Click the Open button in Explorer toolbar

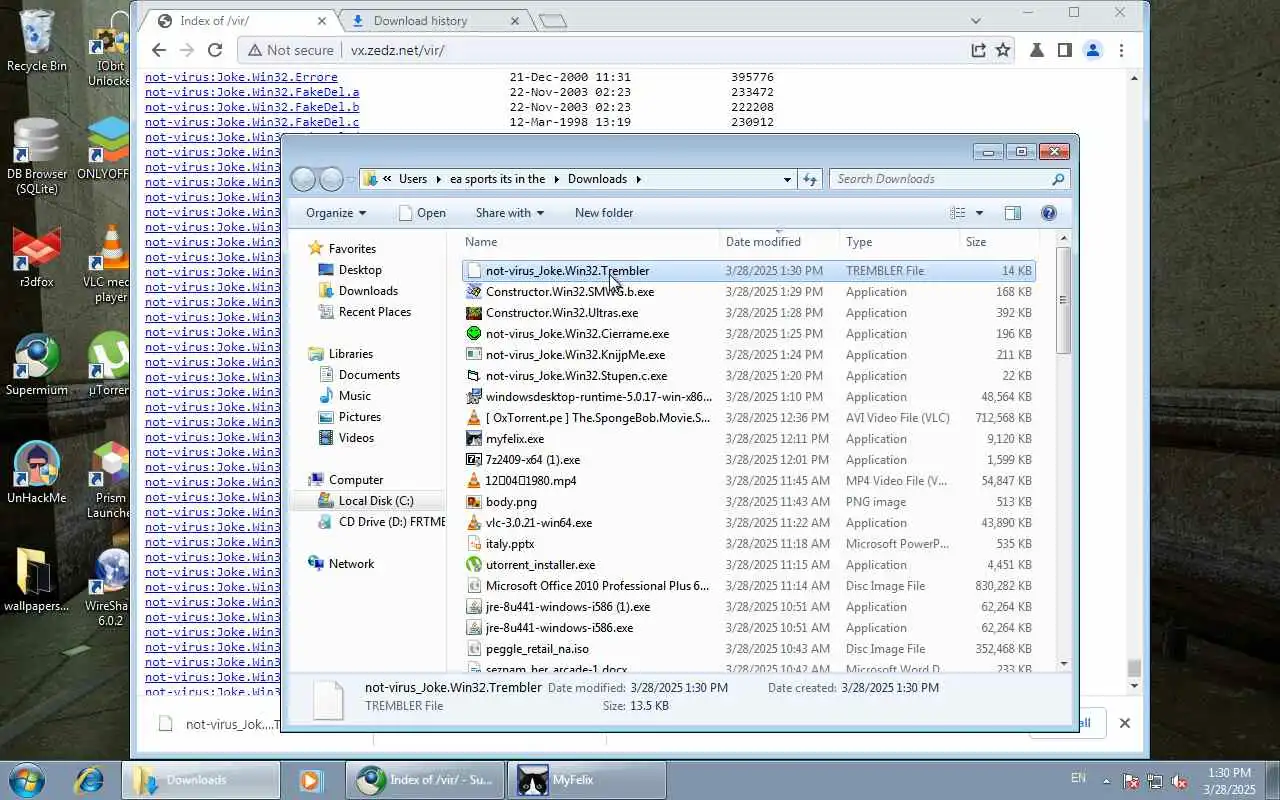(x=422, y=213)
